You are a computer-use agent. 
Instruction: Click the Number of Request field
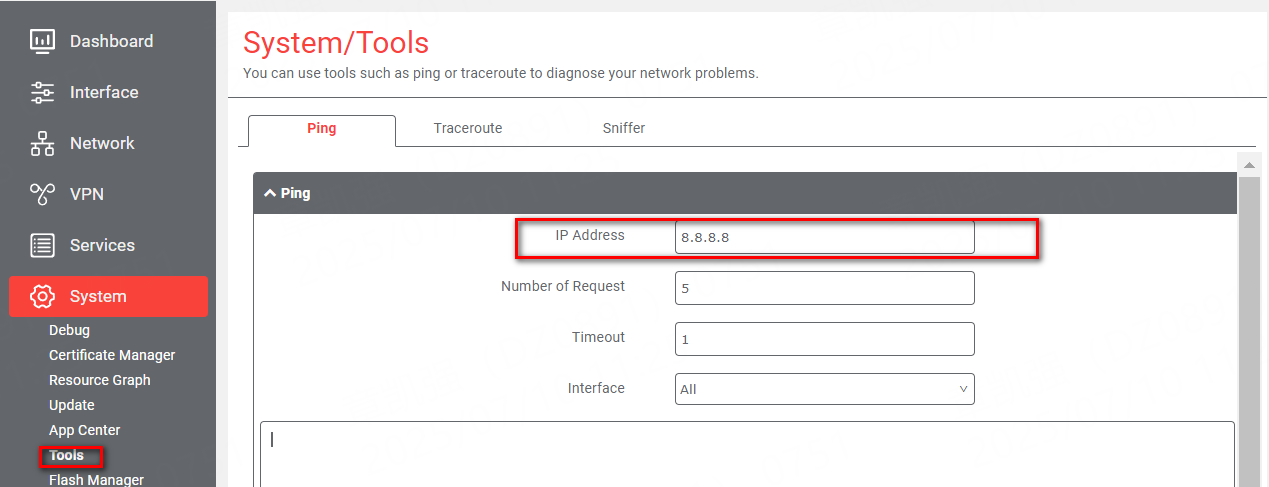pos(825,288)
